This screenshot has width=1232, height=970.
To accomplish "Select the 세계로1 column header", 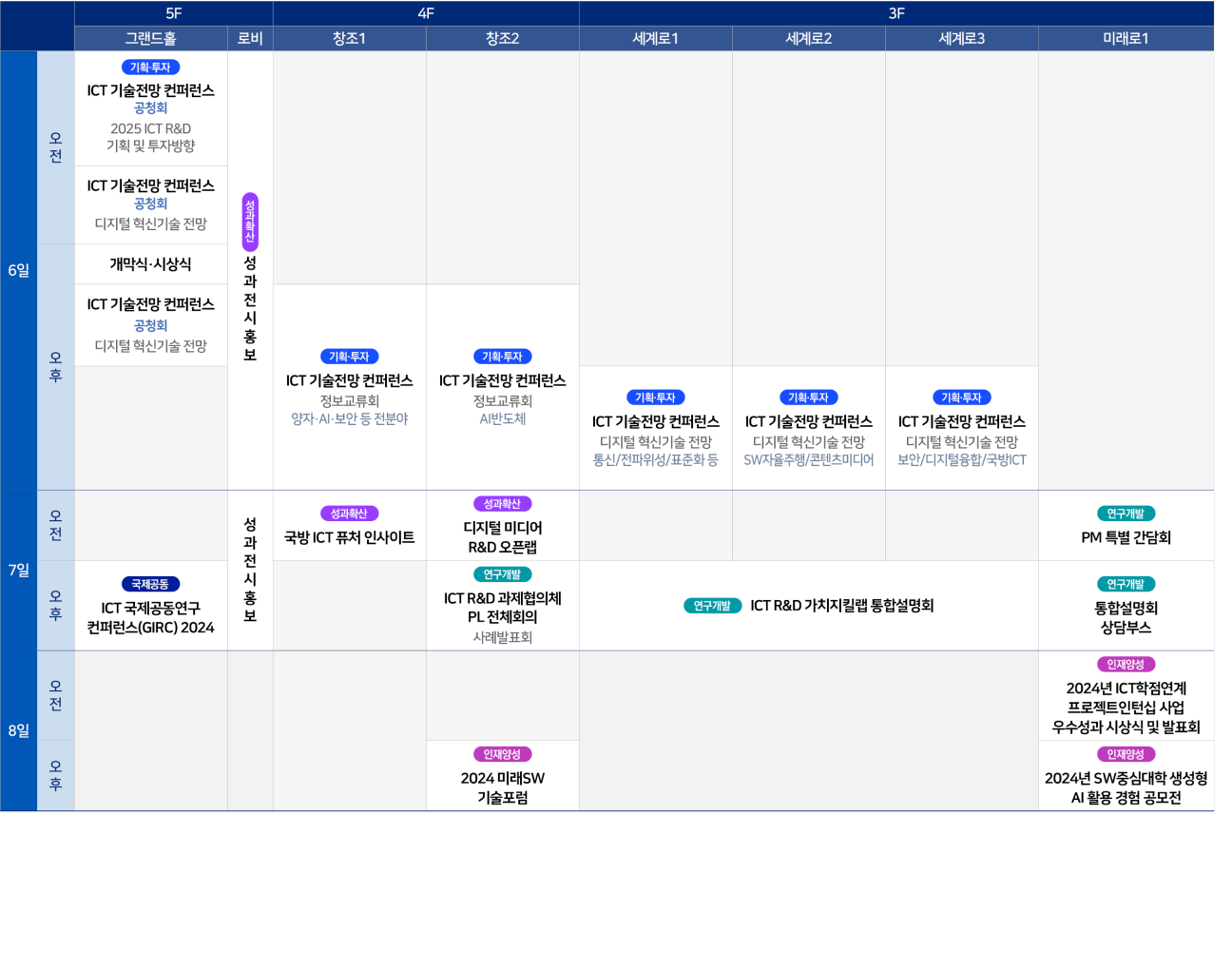I will [656, 38].
